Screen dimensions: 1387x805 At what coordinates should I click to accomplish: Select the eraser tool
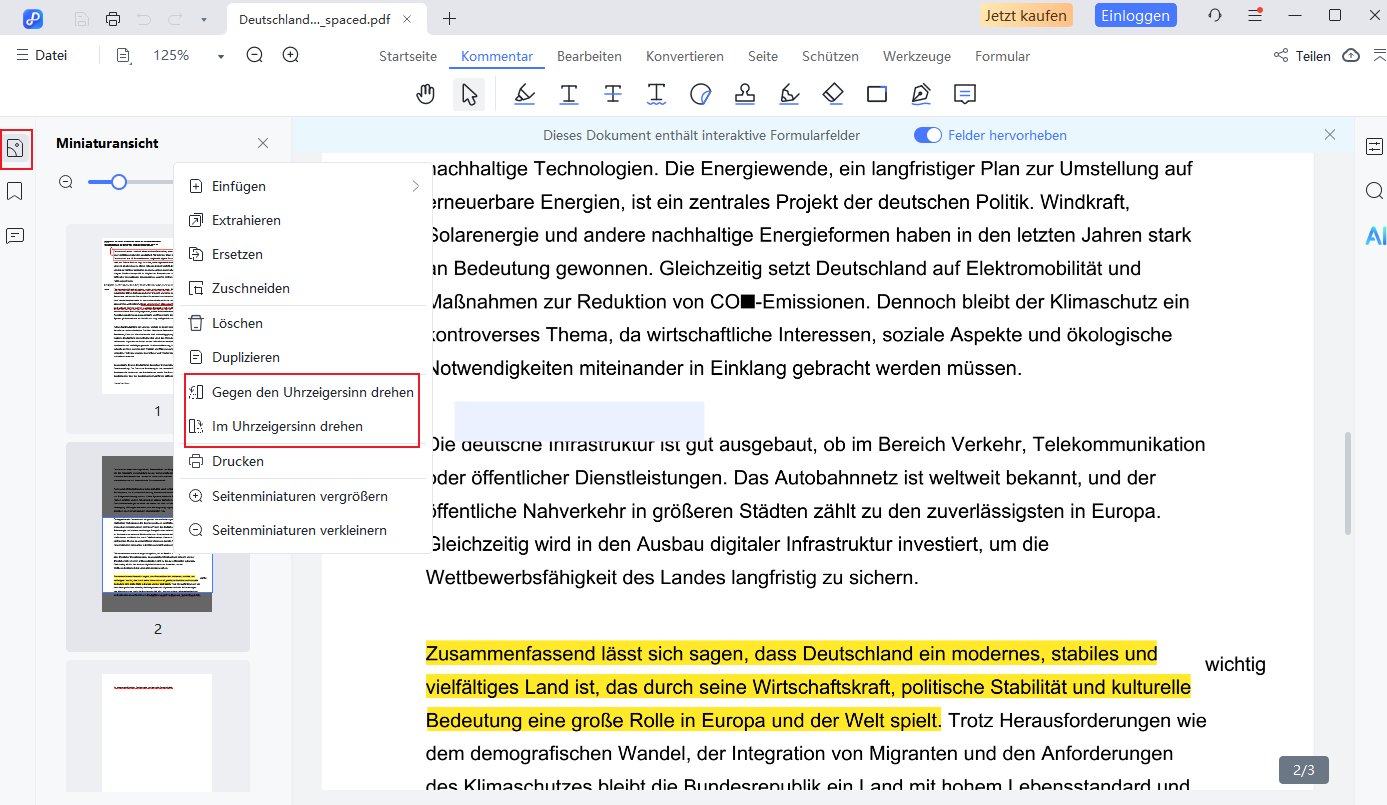pyautogui.click(x=833, y=94)
